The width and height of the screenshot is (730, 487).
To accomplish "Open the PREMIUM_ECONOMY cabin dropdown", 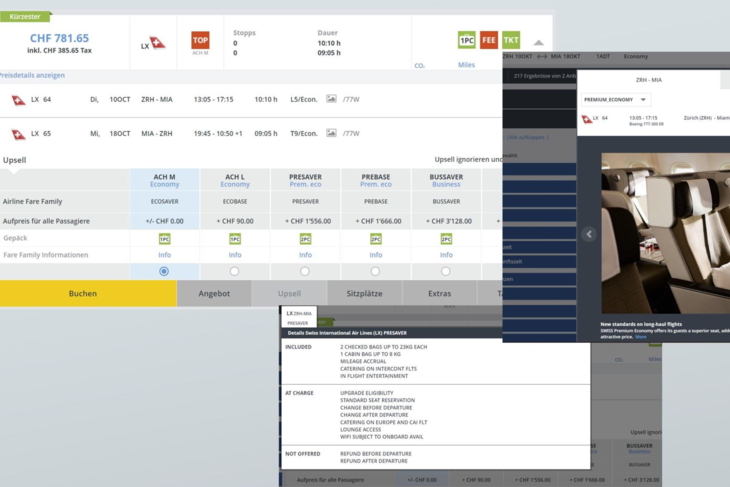I will 615,99.
